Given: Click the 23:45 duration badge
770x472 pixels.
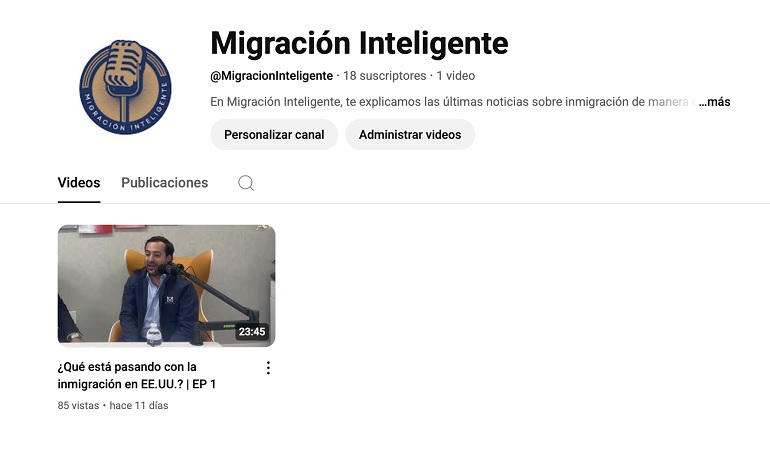Looking at the screenshot, I should click(x=252, y=332).
